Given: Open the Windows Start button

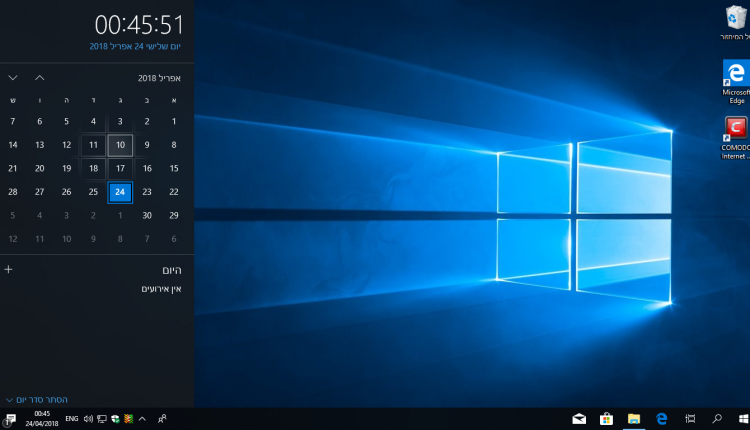Looking at the screenshot, I should coord(744,419).
